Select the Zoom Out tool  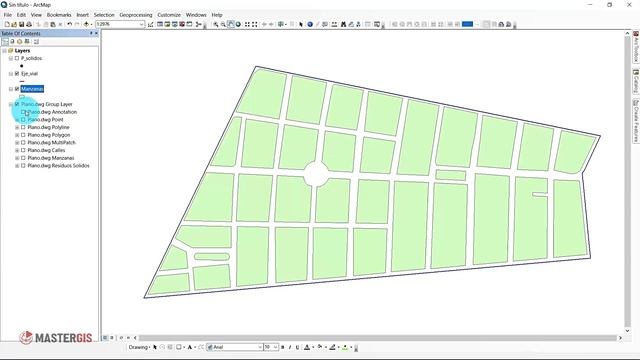(x=223, y=24)
